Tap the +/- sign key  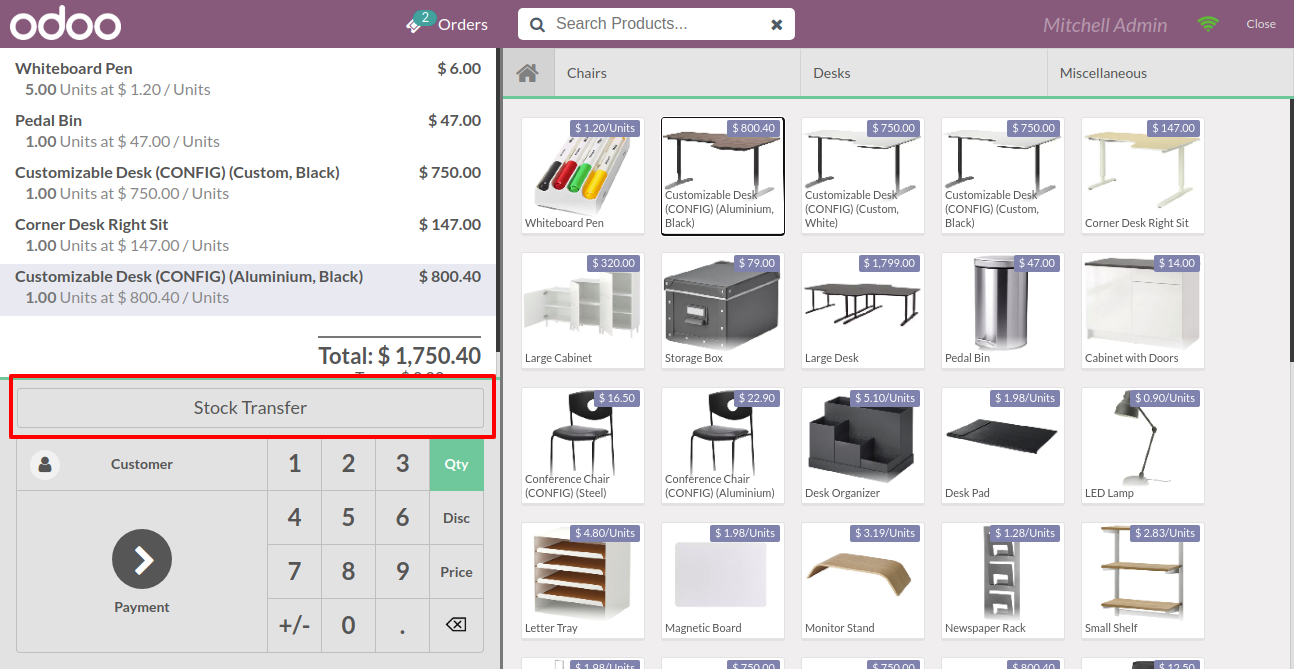(x=294, y=626)
